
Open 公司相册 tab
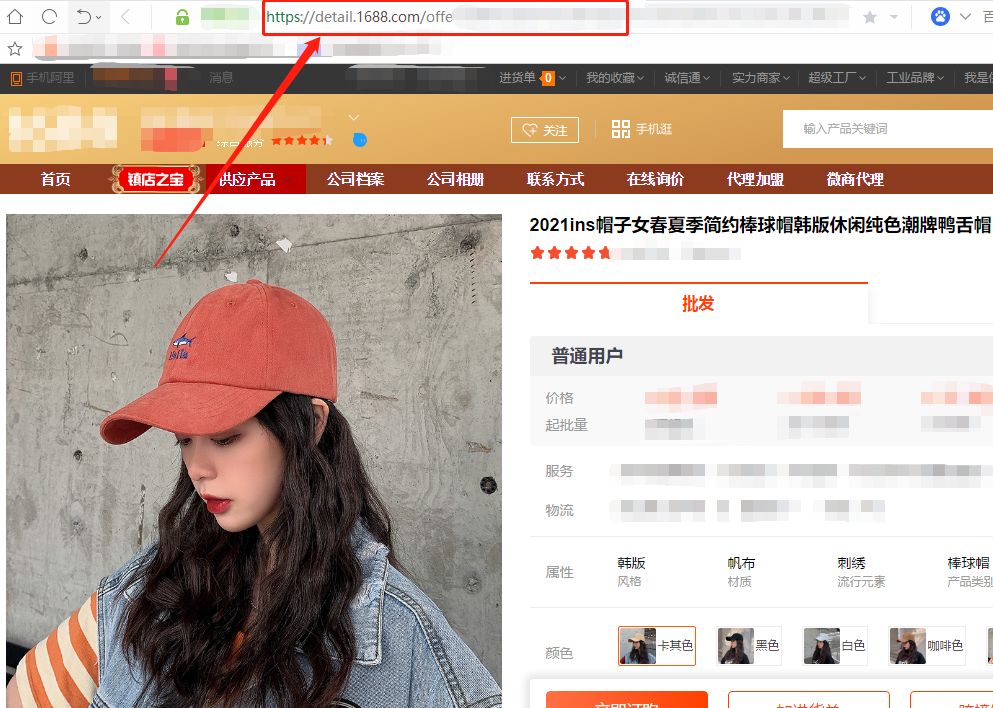[455, 179]
